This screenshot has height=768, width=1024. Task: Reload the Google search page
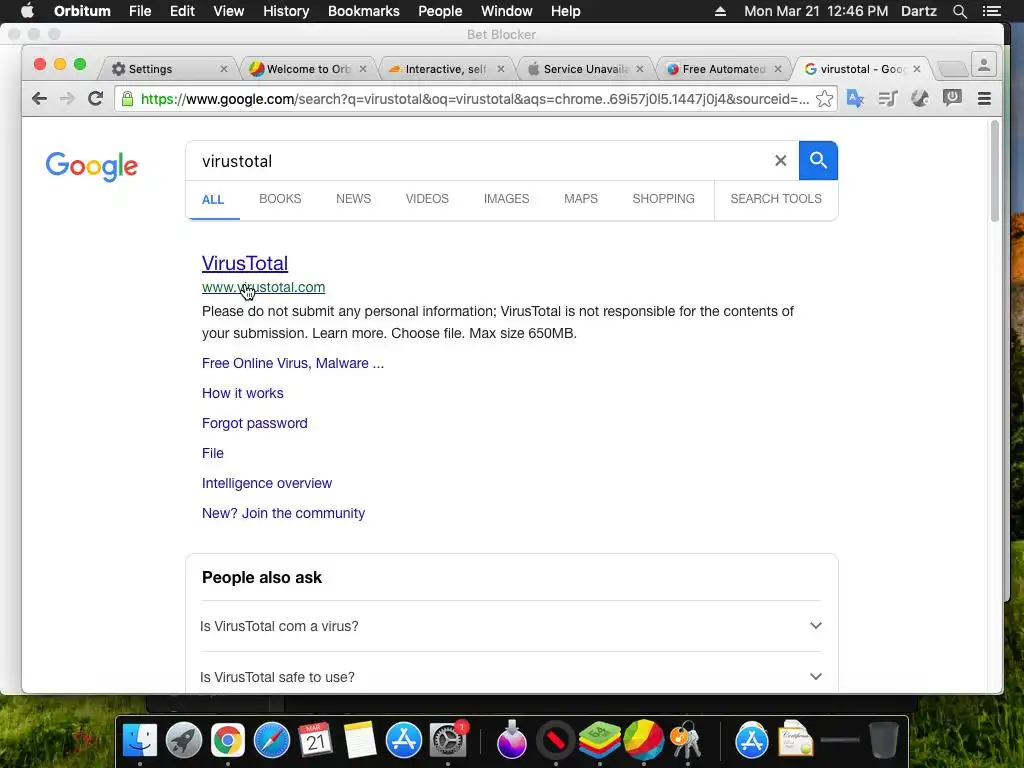tap(95, 99)
